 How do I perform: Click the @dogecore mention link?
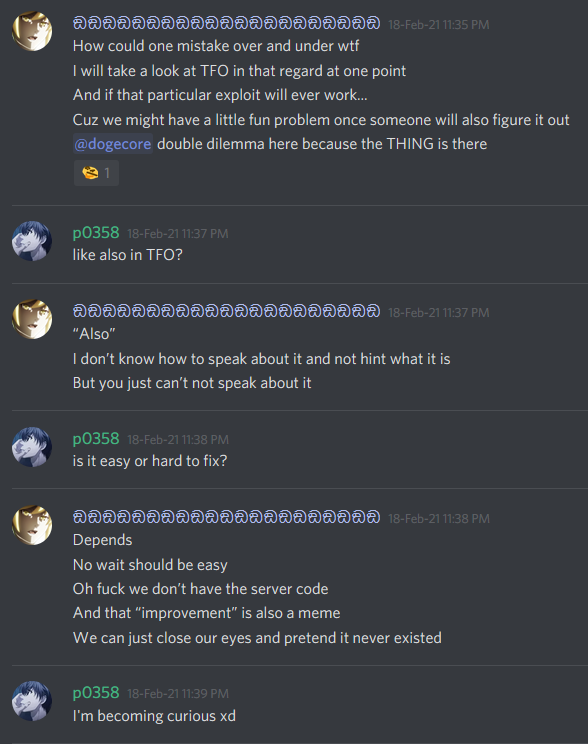[x=113, y=144]
